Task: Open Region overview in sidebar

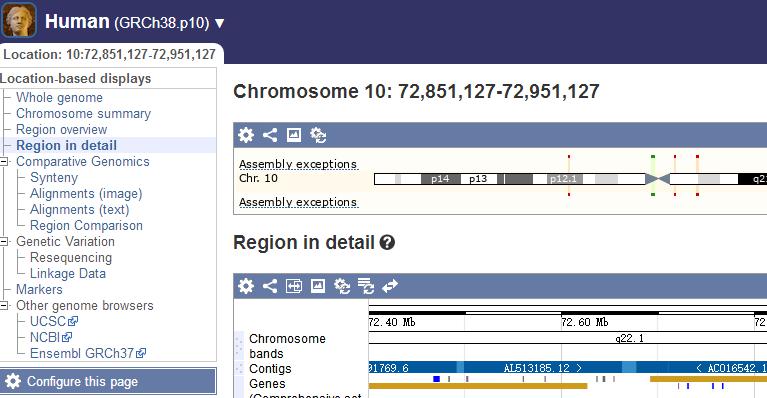Action: (62, 130)
